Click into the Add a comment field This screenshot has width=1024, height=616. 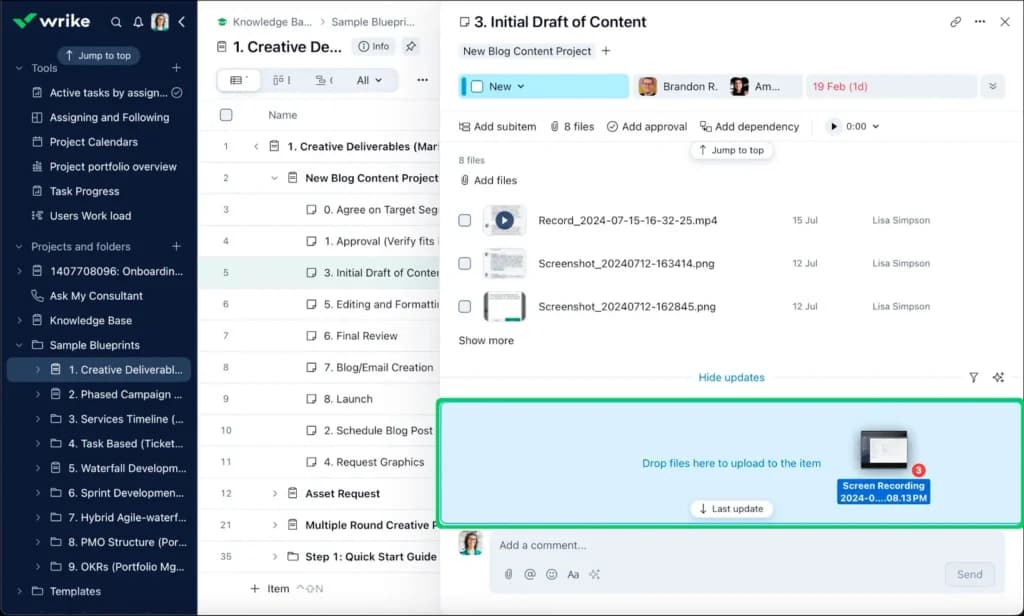pos(746,545)
